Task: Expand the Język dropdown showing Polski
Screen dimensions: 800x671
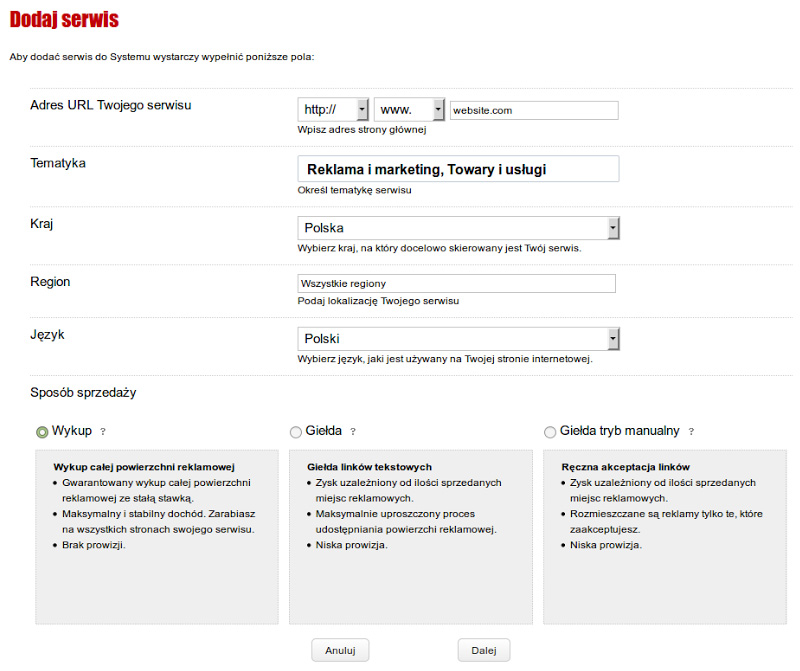Action: [459, 339]
